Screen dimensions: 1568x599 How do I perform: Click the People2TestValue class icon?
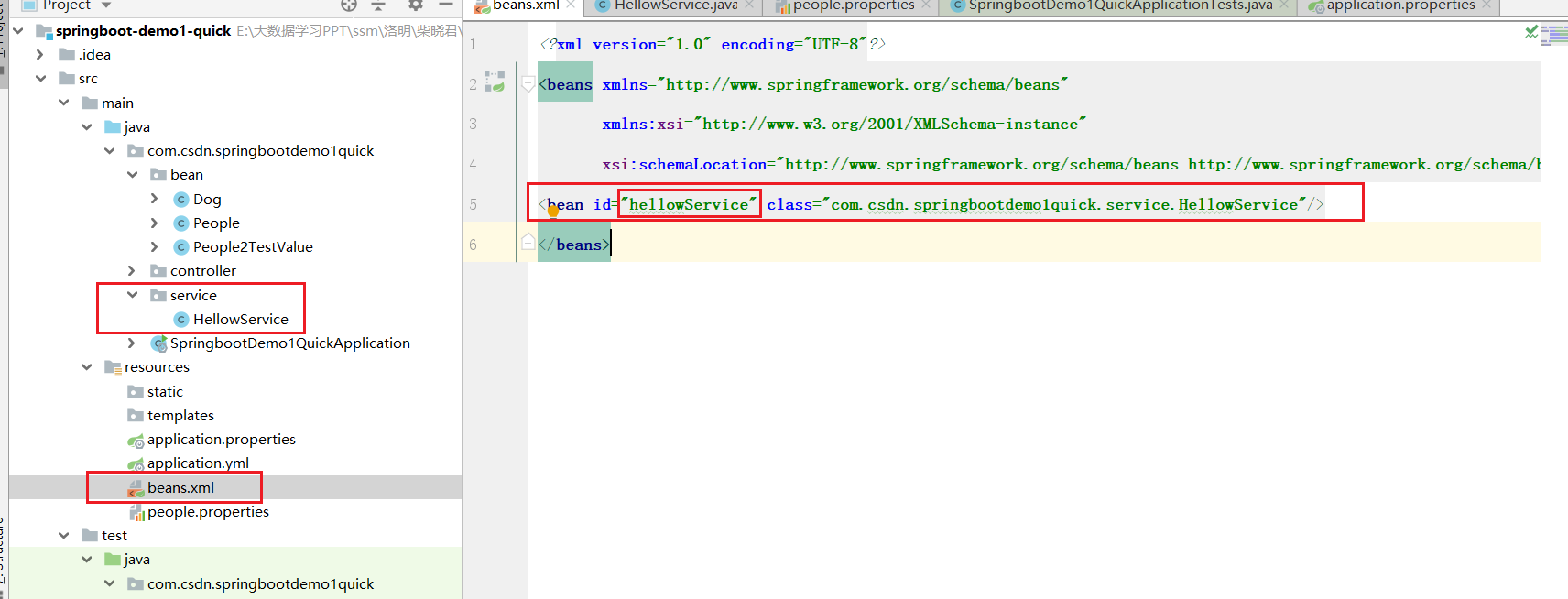pyautogui.click(x=181, y=247)
